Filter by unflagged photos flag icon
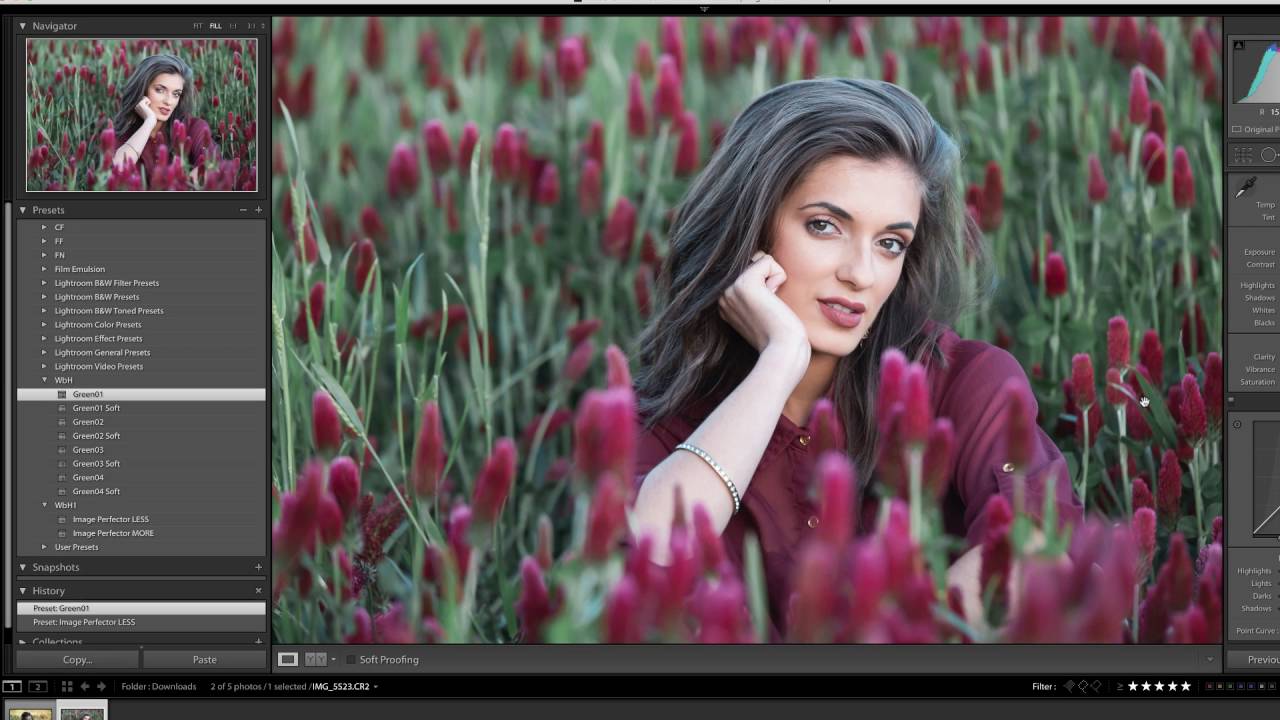The width and height of the screenshot is (1280, 720). [1083, 686]
